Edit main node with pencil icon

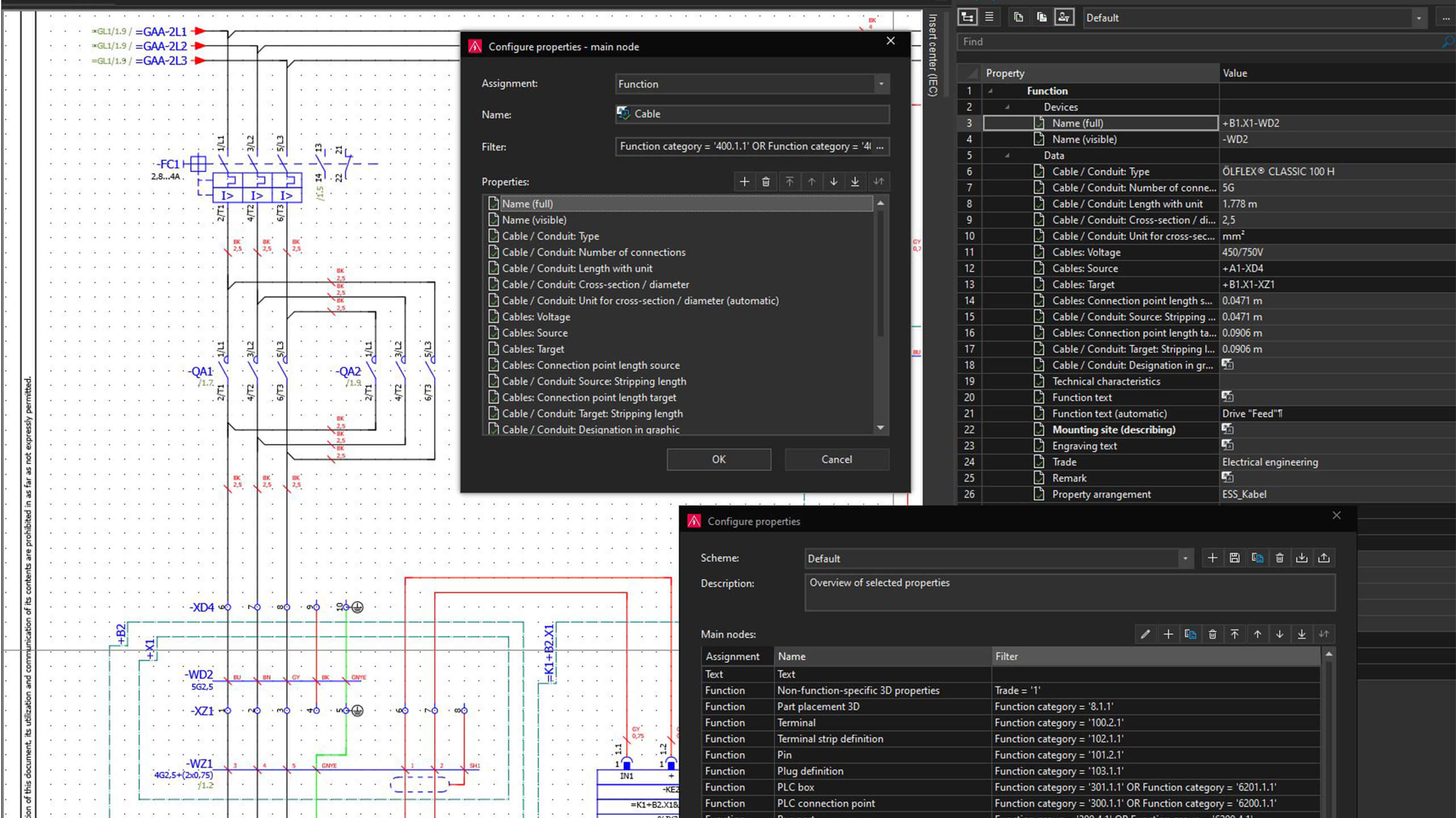pyautogui.click(x=1145, y=634)
